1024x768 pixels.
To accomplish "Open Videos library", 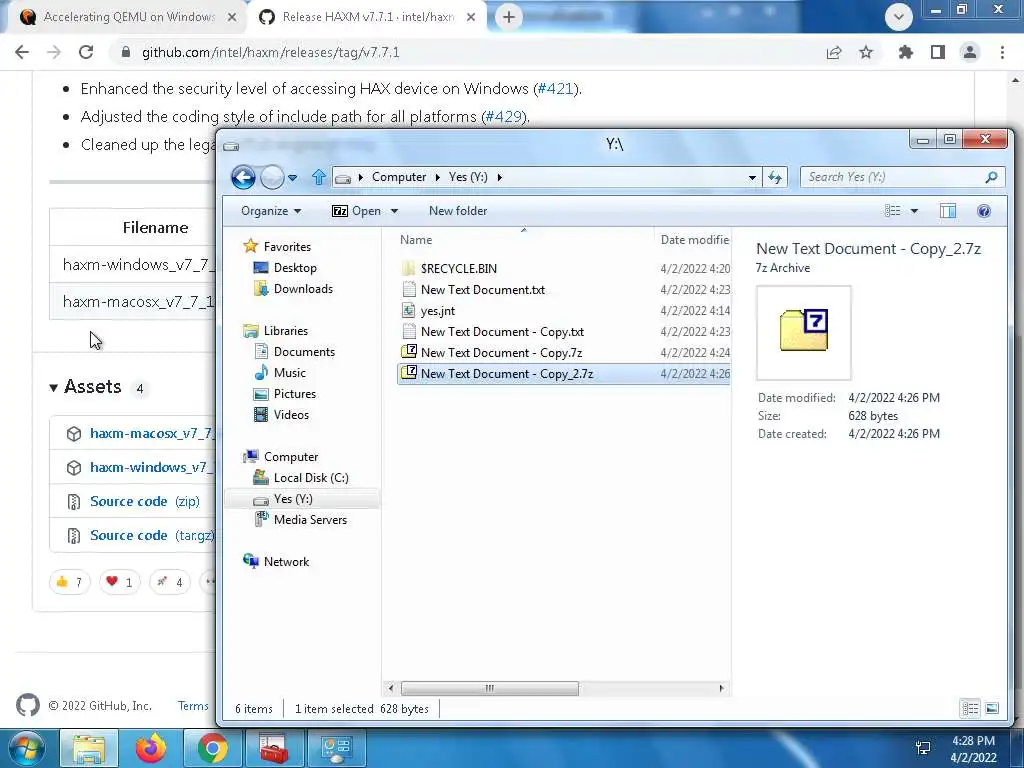I will [x=291, y=415].
